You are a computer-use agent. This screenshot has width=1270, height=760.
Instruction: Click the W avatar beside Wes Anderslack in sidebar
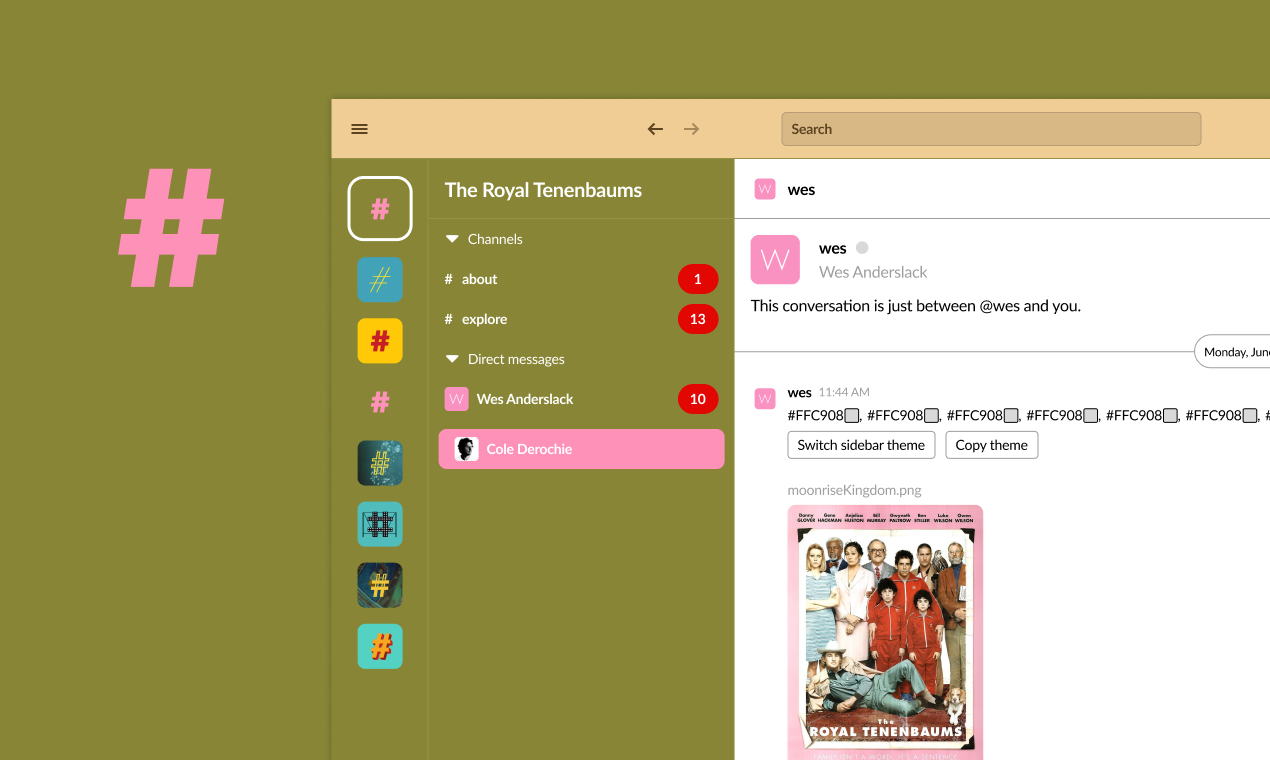tap(456, 399)
